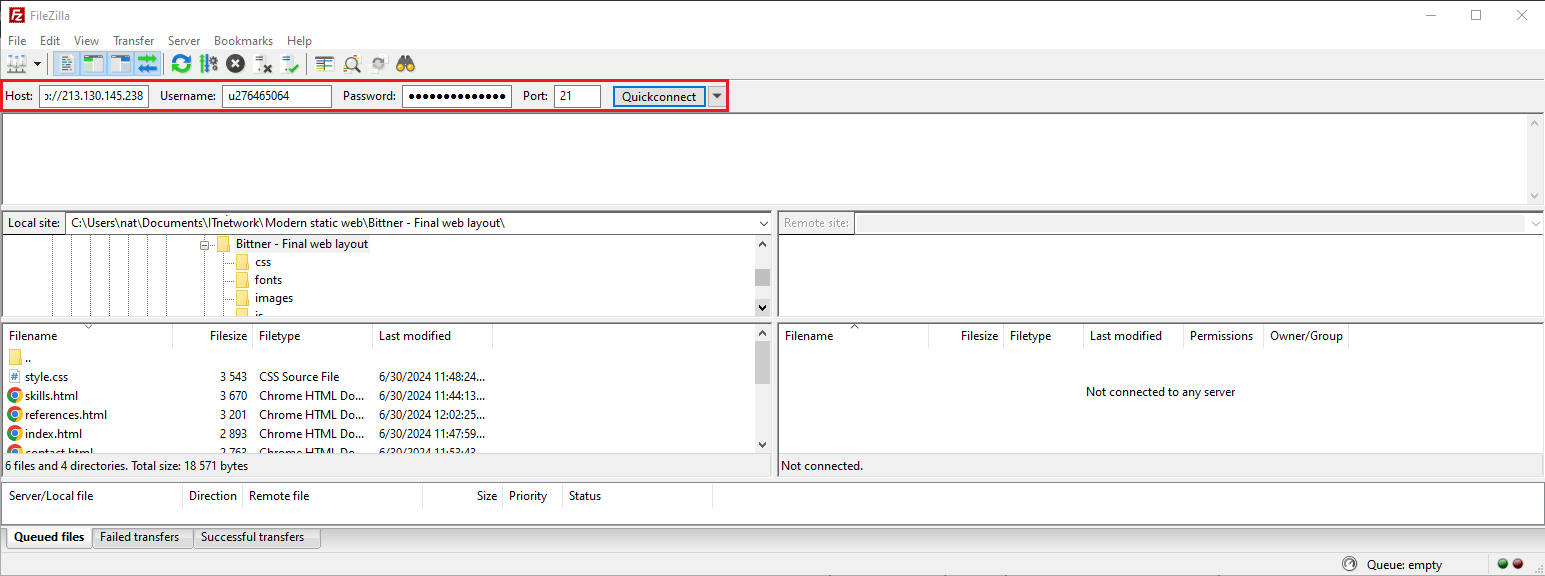
Task: Open the Quickconnect history dropdown arrow
Action: tap(716, 96)
